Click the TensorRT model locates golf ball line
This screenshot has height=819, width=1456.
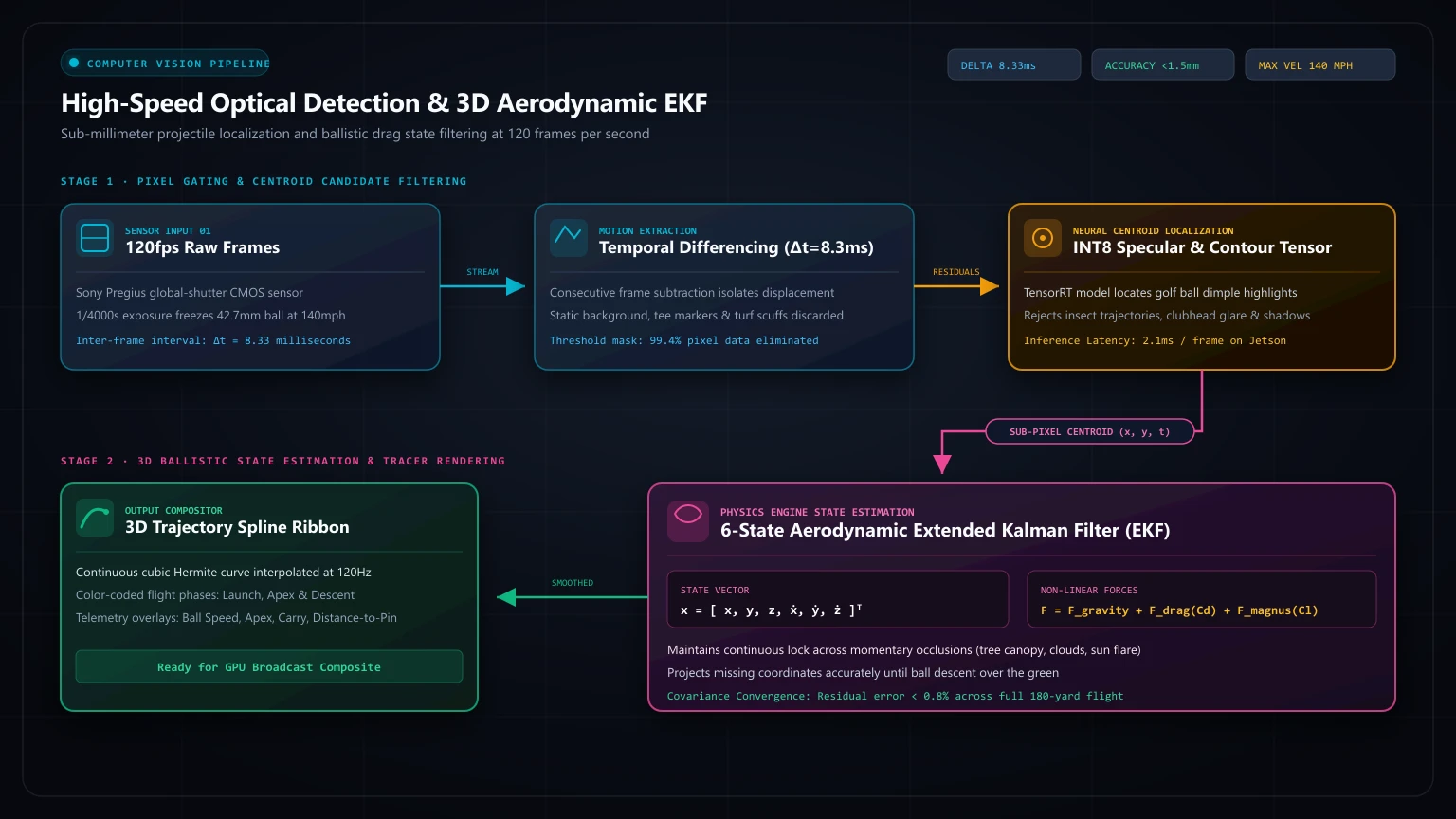pyautogui.click(x=1160, y=293)
